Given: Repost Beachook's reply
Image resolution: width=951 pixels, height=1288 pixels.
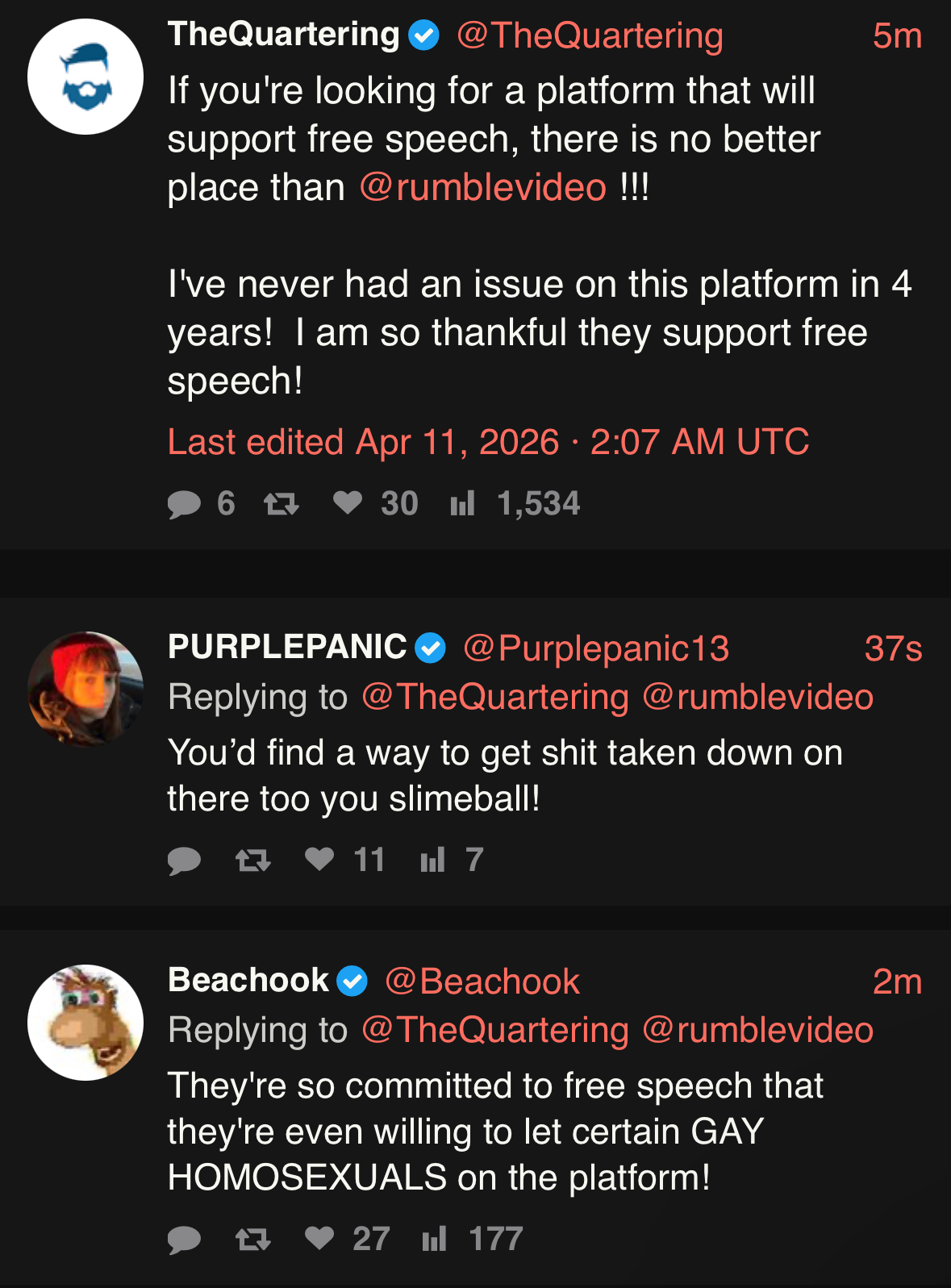Looking at the screenshot, I should click(252, 1240).
